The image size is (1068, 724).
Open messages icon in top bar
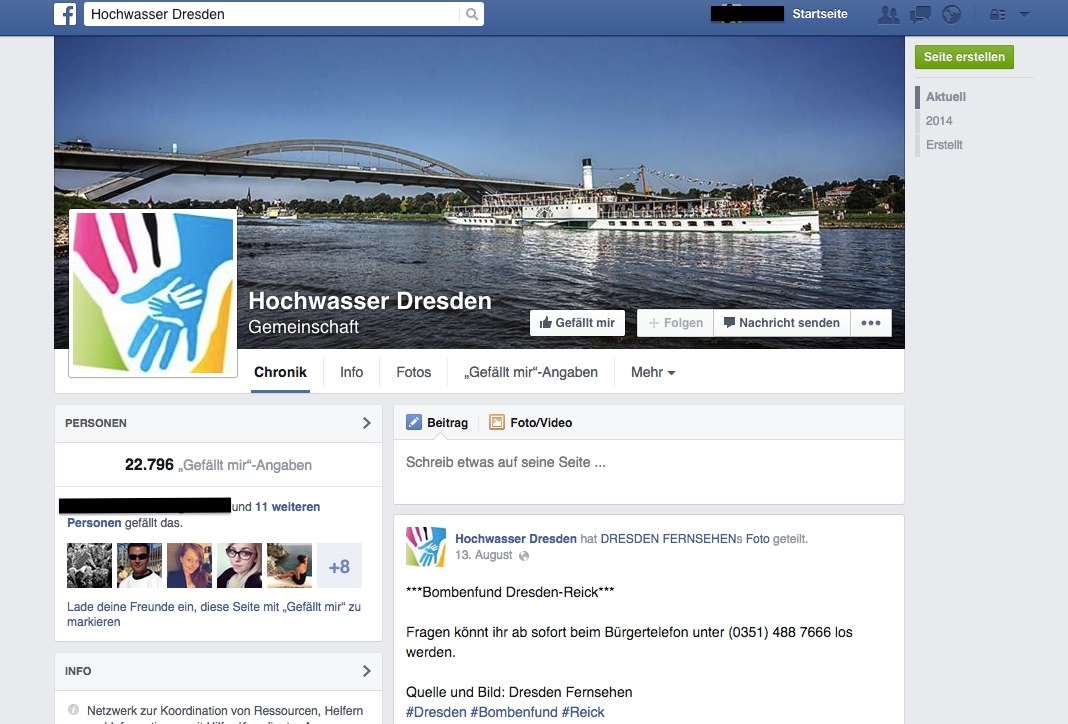coord(920,14)
